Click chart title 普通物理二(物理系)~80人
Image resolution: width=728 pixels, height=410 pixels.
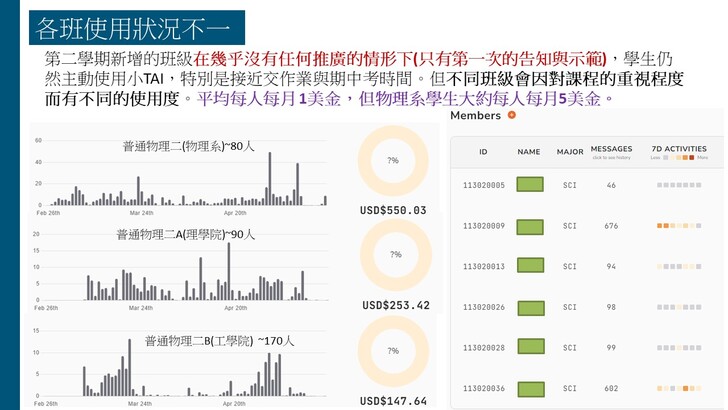pyautogui.click(x=188, y=146)
